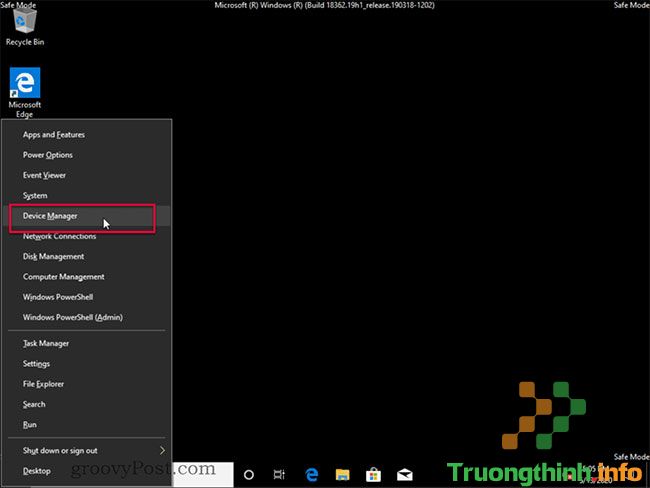
Task: Expand Shut down or sign out submenu
Action: pyautogui.click(x=87, y=451)
